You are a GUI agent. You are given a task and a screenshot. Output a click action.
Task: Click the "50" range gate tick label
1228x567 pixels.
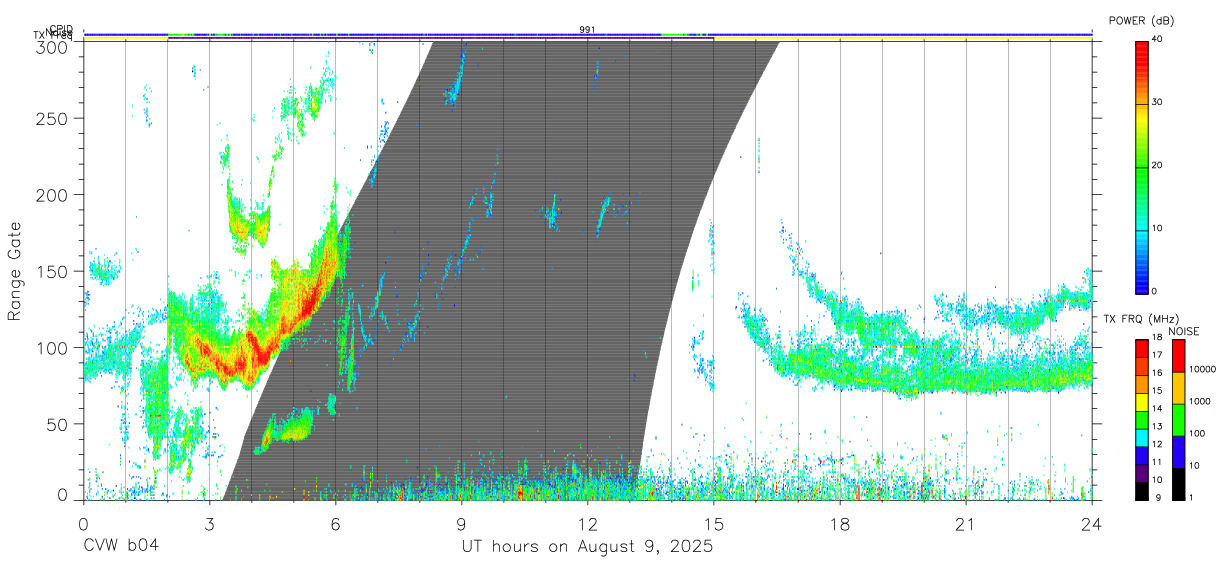(59, 424)
